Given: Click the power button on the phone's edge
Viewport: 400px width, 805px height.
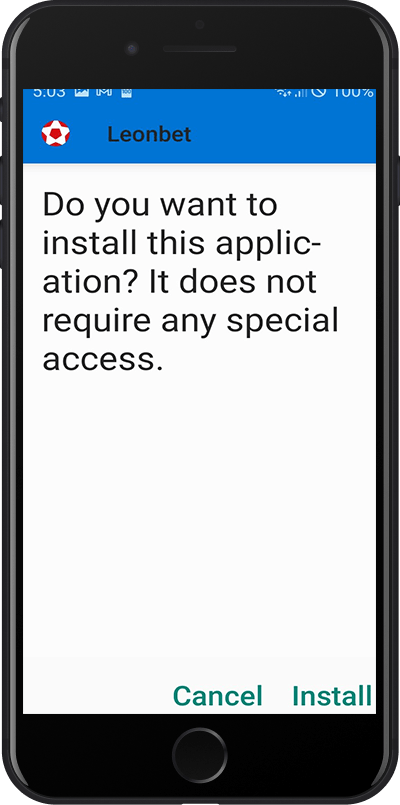Looking at the screenshot, I should pyautogui.click(x=398, y=181).
